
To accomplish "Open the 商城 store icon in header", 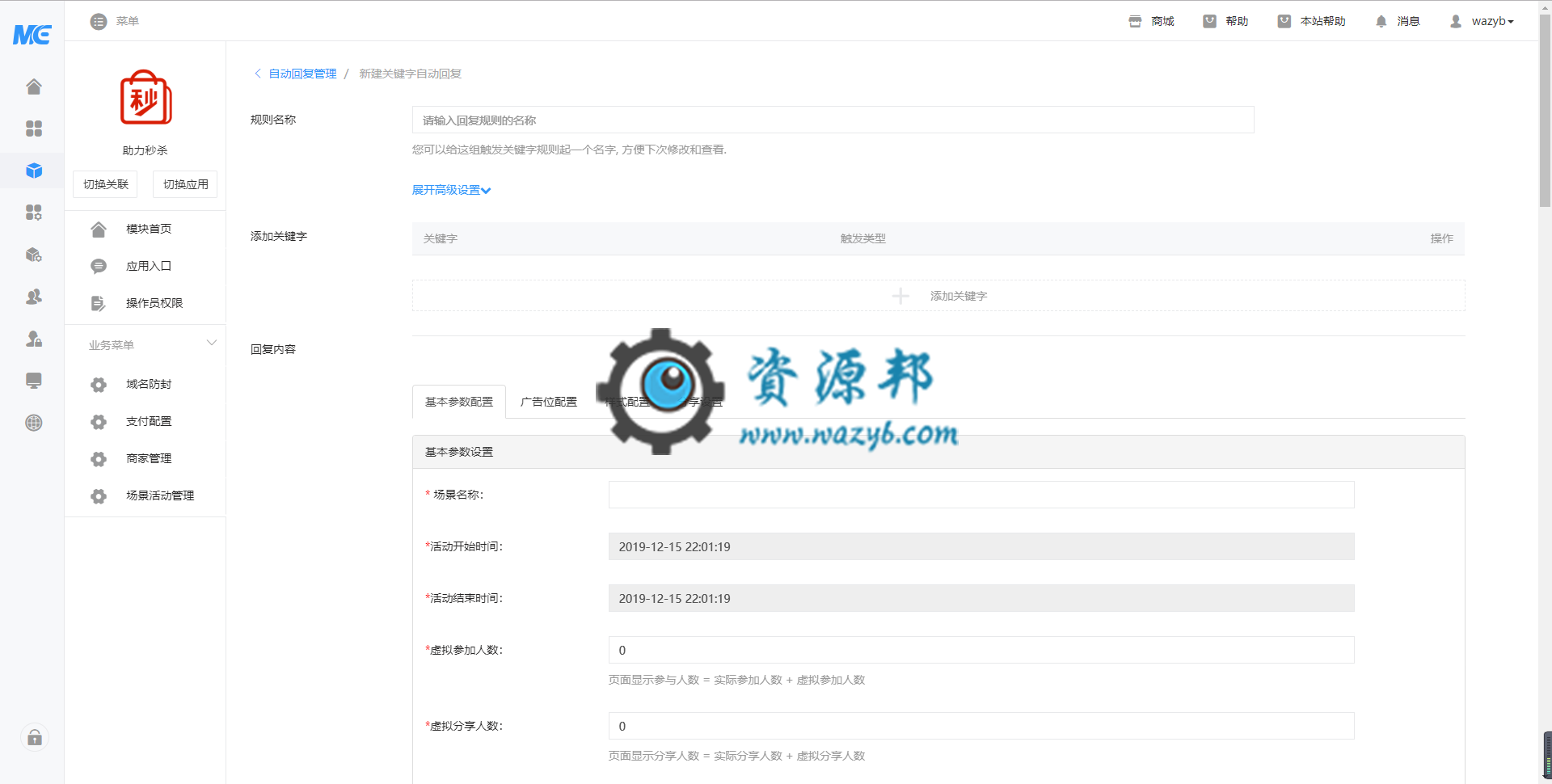I will 1135,22.
